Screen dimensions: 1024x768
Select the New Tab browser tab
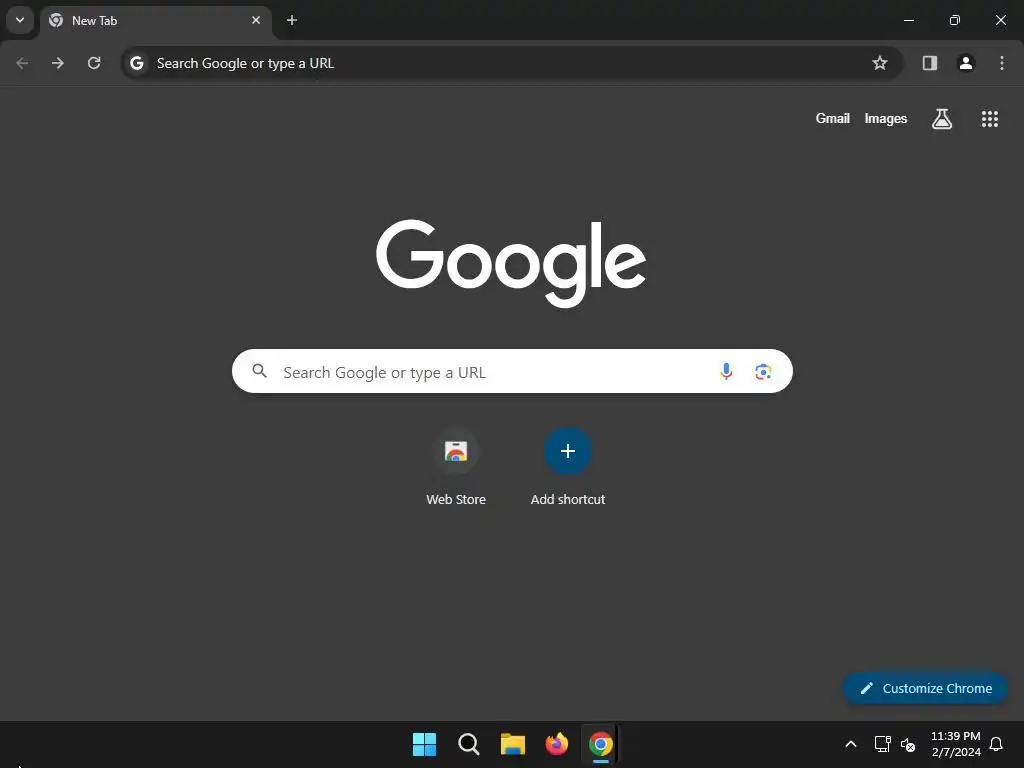tap(155, 21)
